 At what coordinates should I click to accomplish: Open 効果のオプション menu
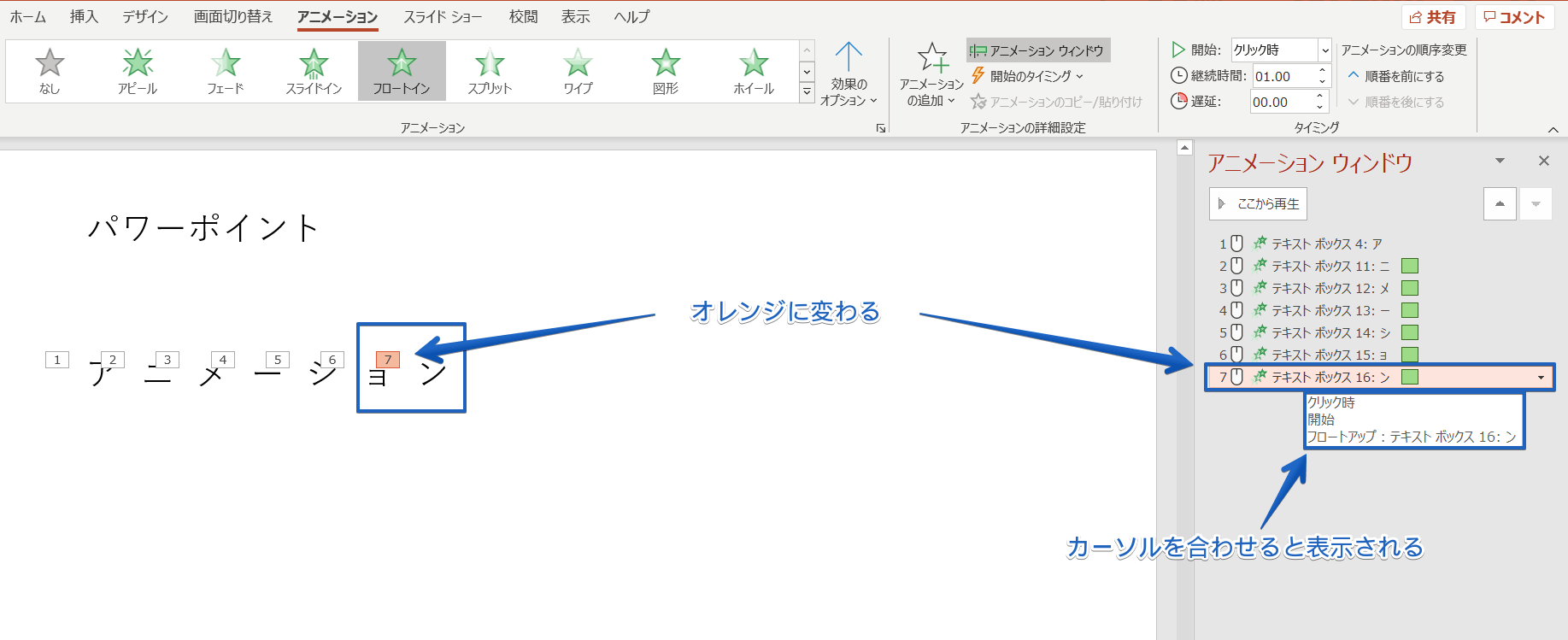[849, 75]
